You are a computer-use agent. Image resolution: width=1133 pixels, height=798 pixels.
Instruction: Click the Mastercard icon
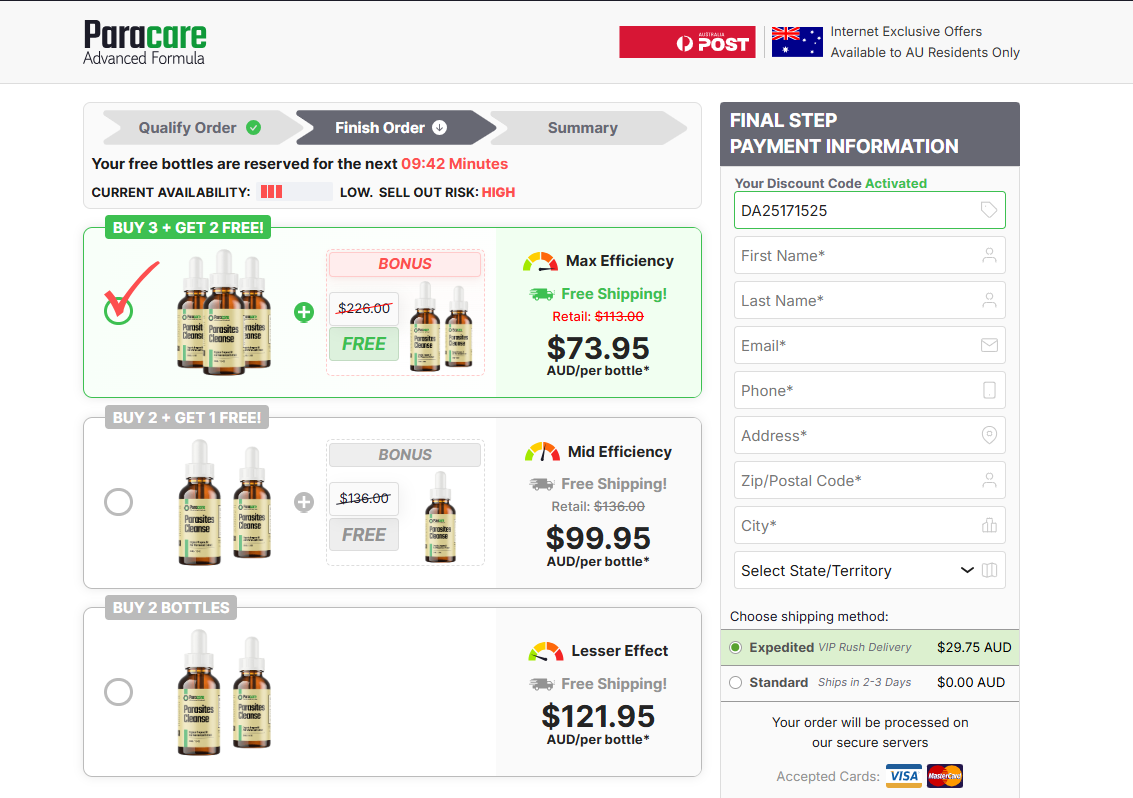click(x=944, y=776)
